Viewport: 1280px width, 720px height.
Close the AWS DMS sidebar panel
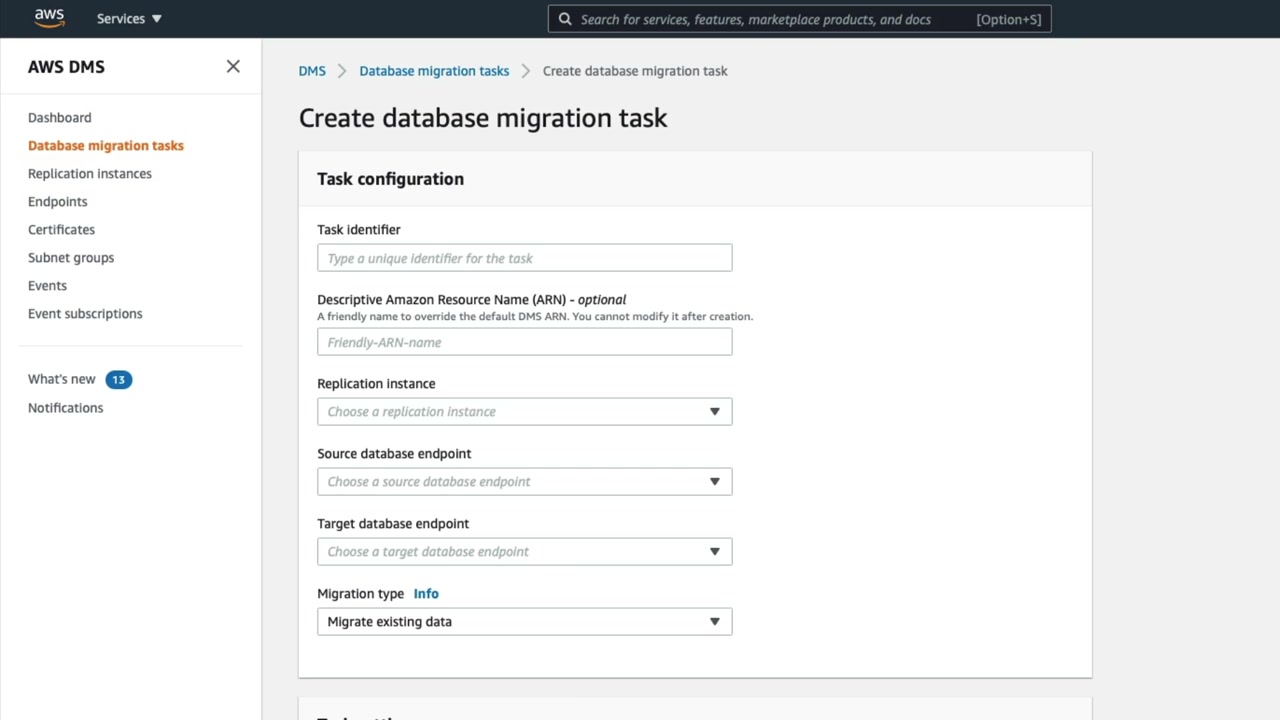pos(233,66)
